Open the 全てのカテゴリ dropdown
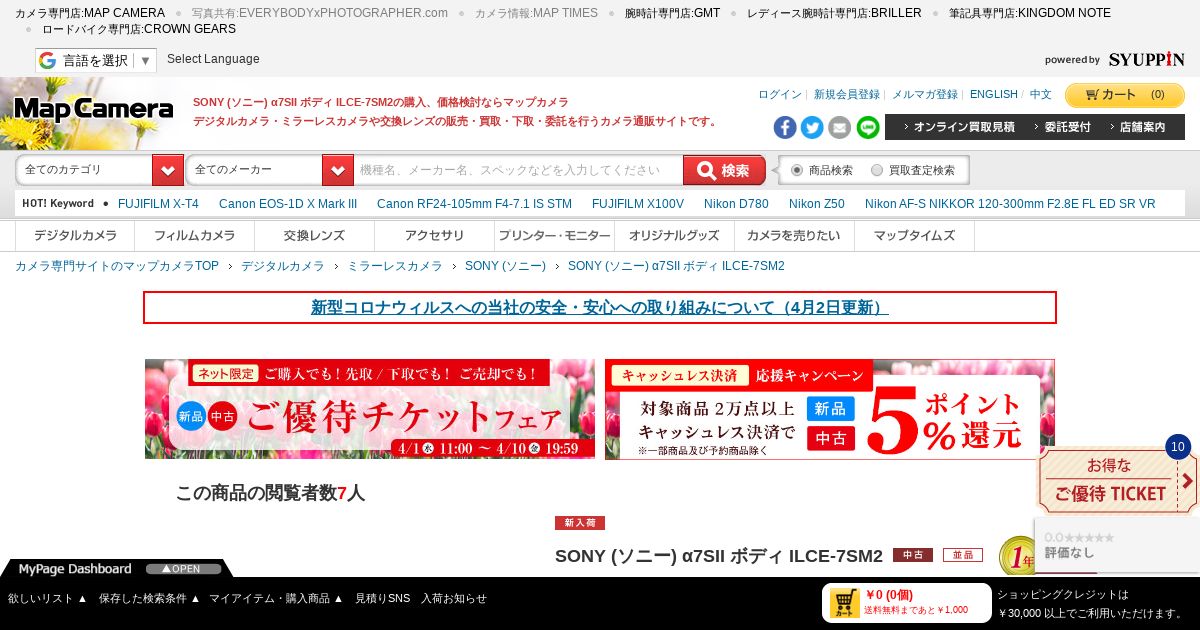Image resolution: width=1200 pixels, height=630 pixels. (x=100, y=170)
